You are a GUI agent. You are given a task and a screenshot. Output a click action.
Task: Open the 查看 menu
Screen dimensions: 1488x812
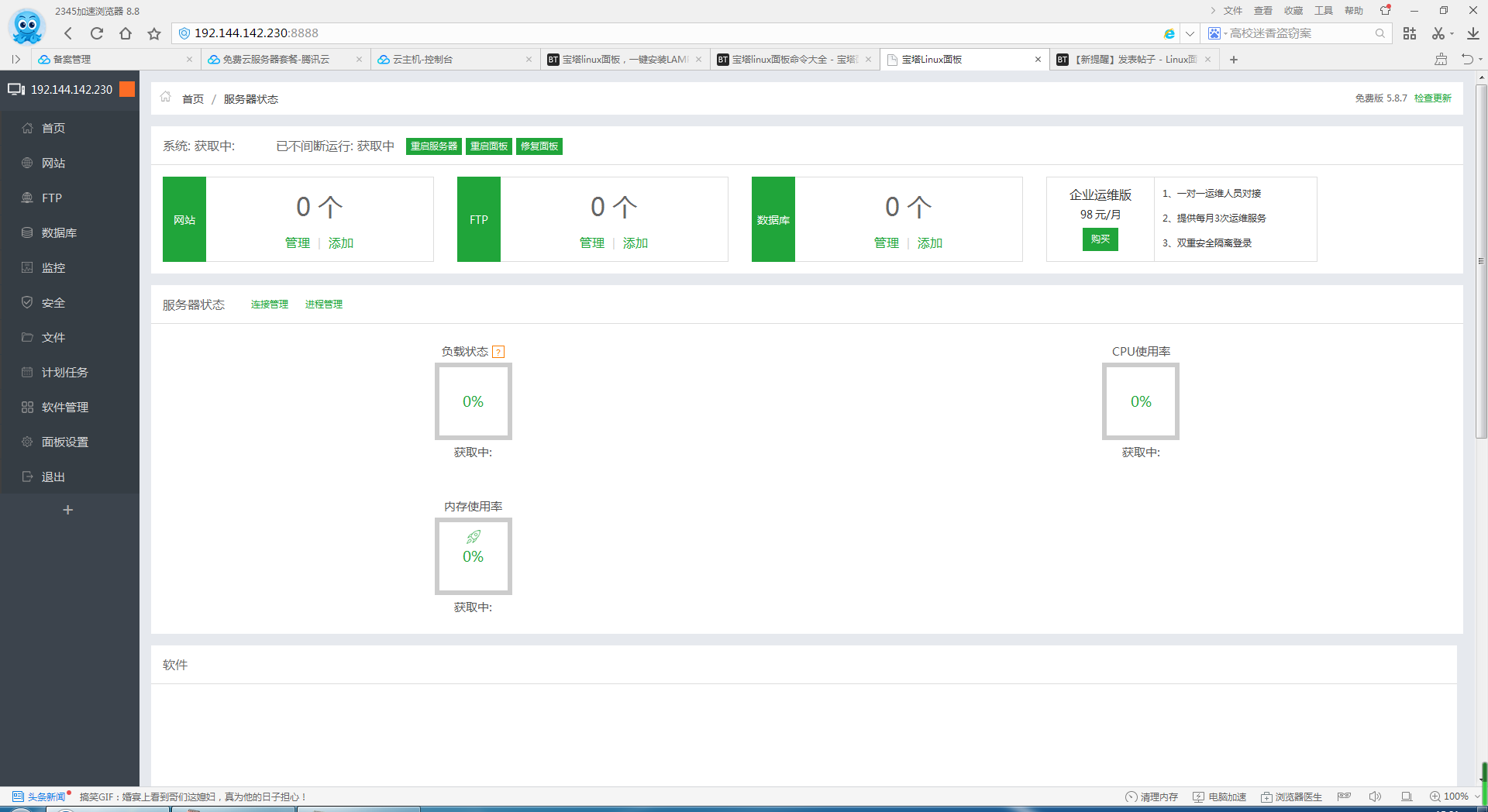pos(1263,11)
